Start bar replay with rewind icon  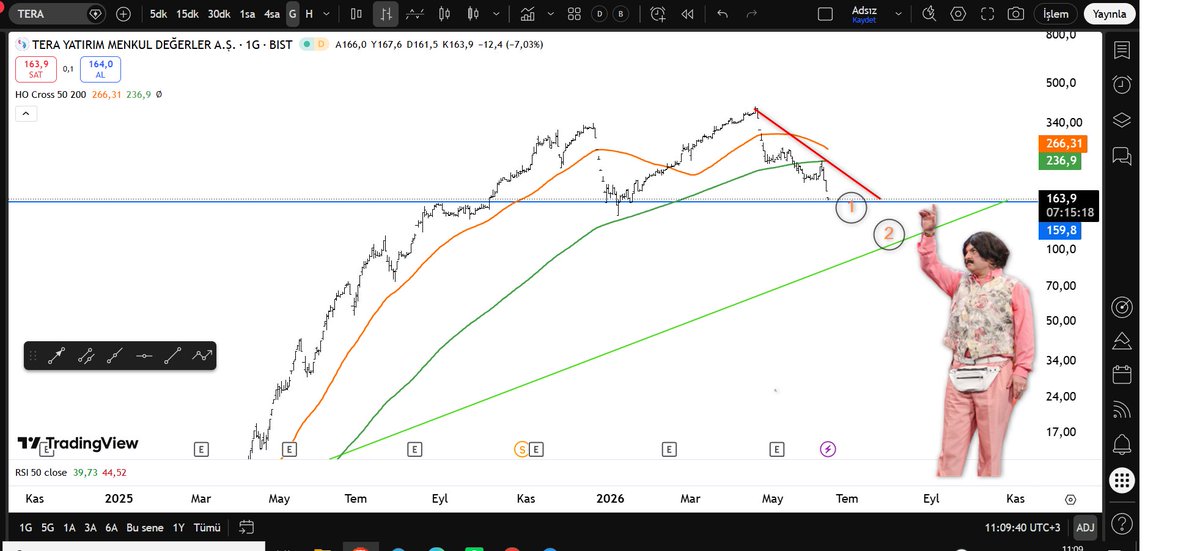[x=687, y=14]
